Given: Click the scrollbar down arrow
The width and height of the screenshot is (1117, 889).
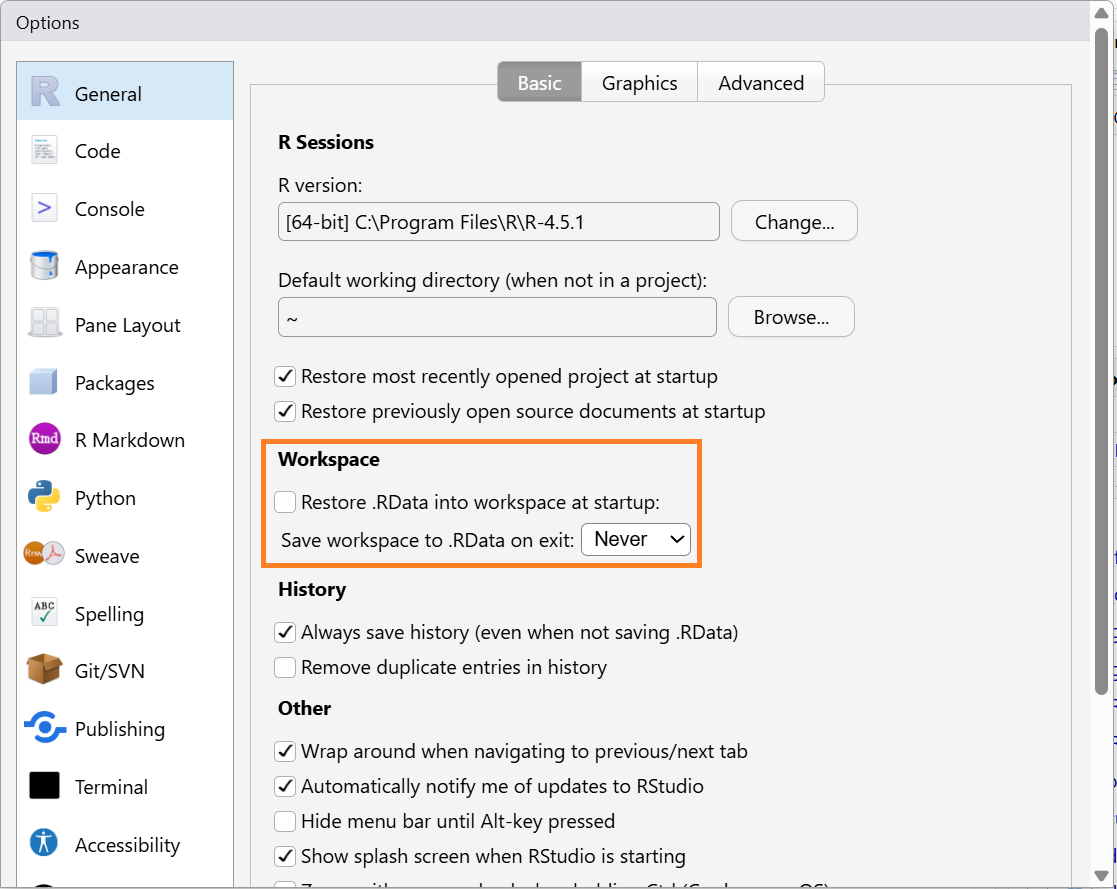Looking at the screenshot, I should 1101,875.
